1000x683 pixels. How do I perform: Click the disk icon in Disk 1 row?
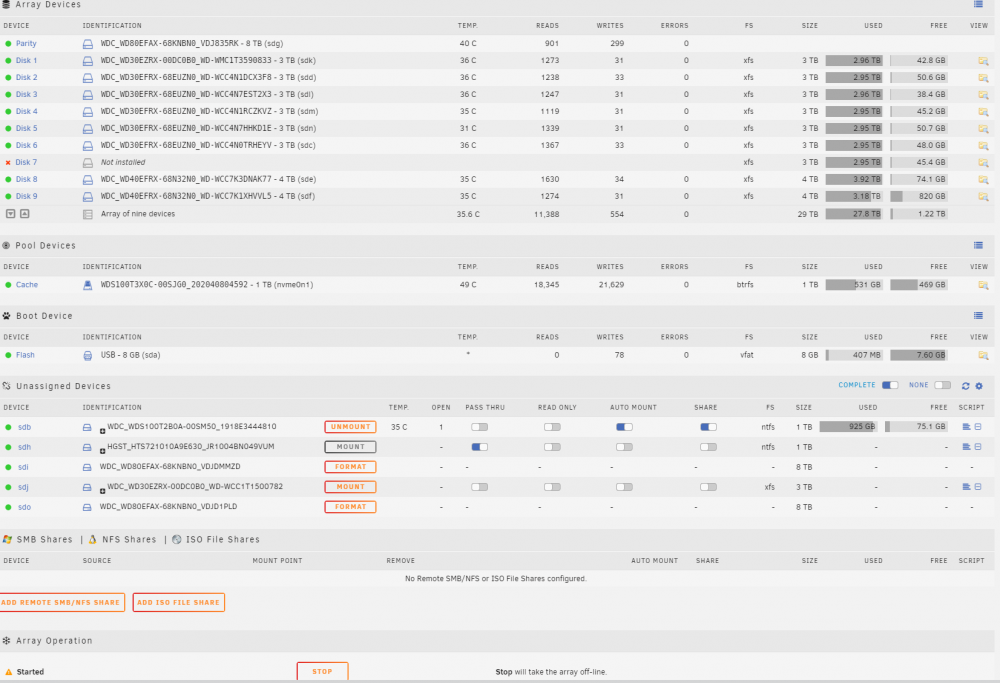[88, 61]
